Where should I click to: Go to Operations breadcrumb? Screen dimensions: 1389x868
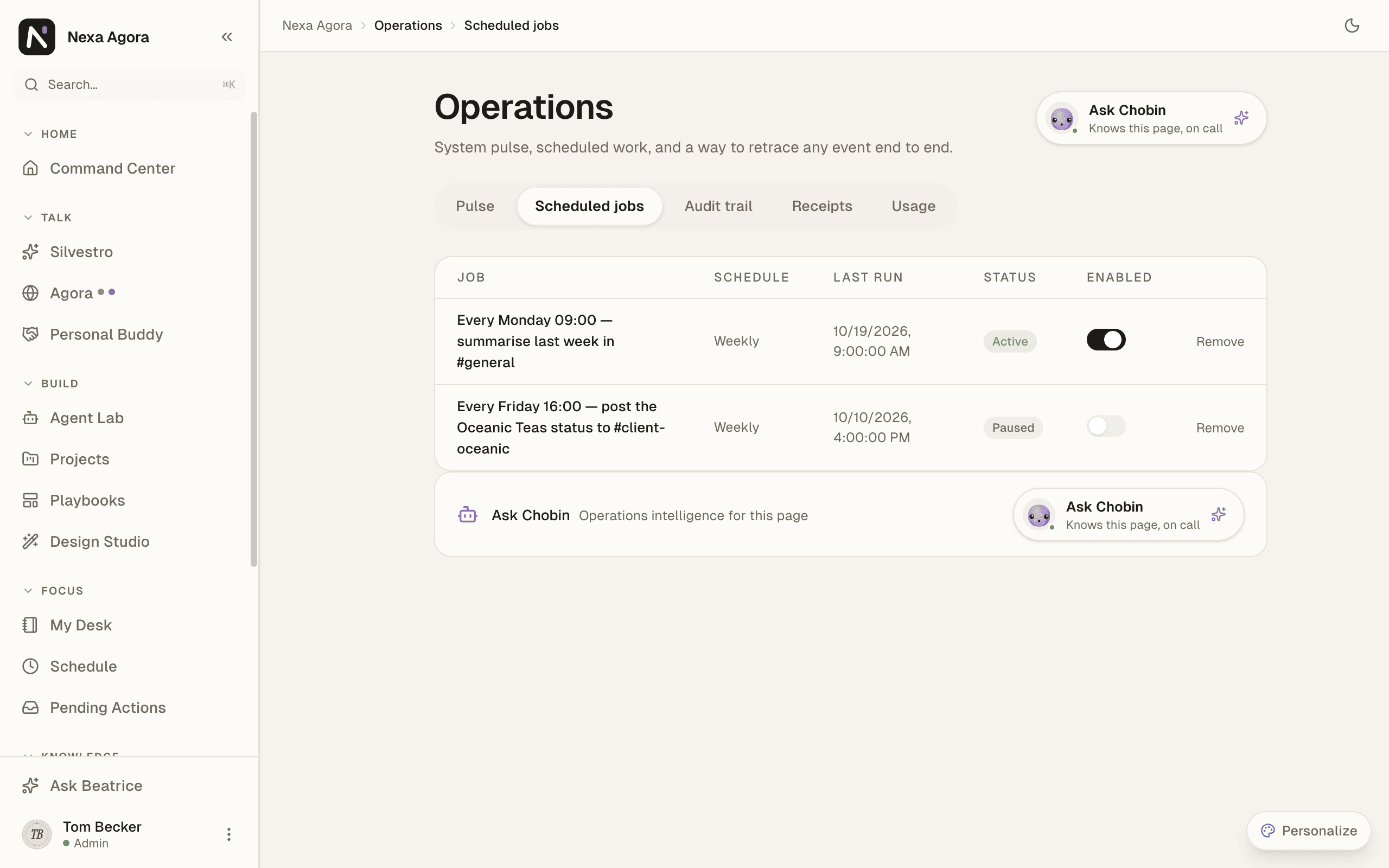click(408, 25)
